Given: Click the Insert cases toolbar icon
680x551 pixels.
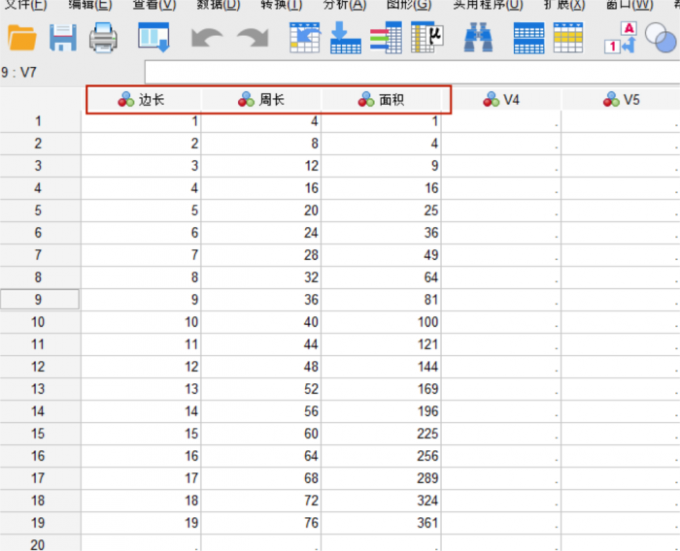Looking at the screenshot, I should pyautogui.click(x=528, y=38).
